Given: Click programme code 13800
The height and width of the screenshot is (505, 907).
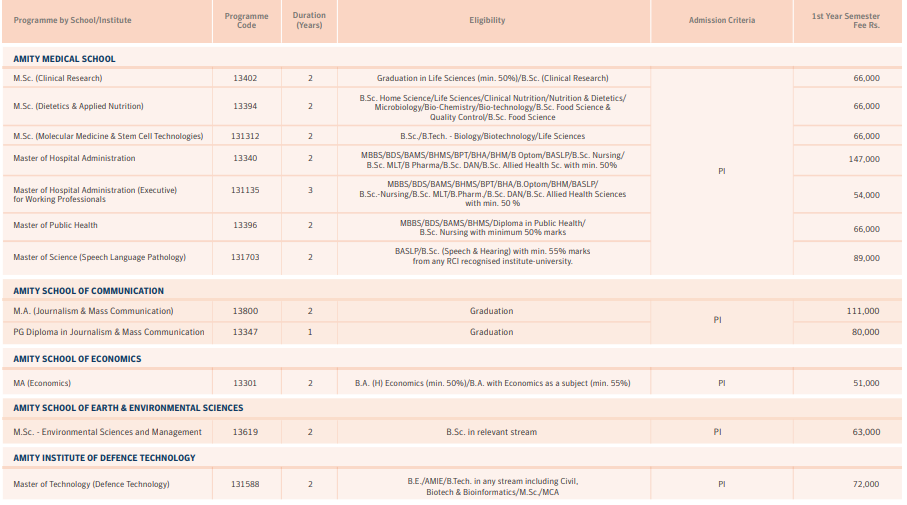Looking at the screenshot, I should click(245, 311).
